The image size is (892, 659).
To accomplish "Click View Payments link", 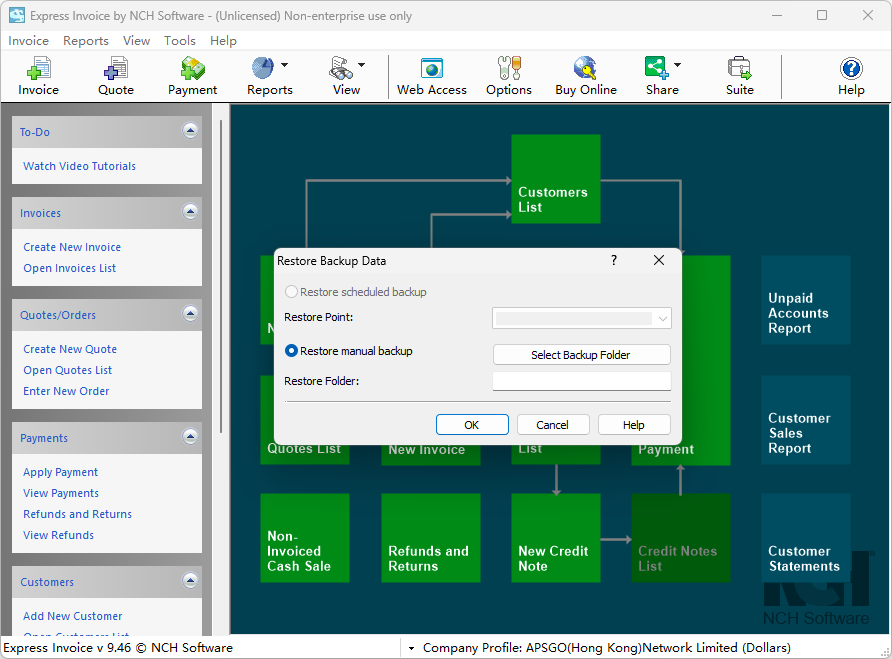I will (61, 493).
